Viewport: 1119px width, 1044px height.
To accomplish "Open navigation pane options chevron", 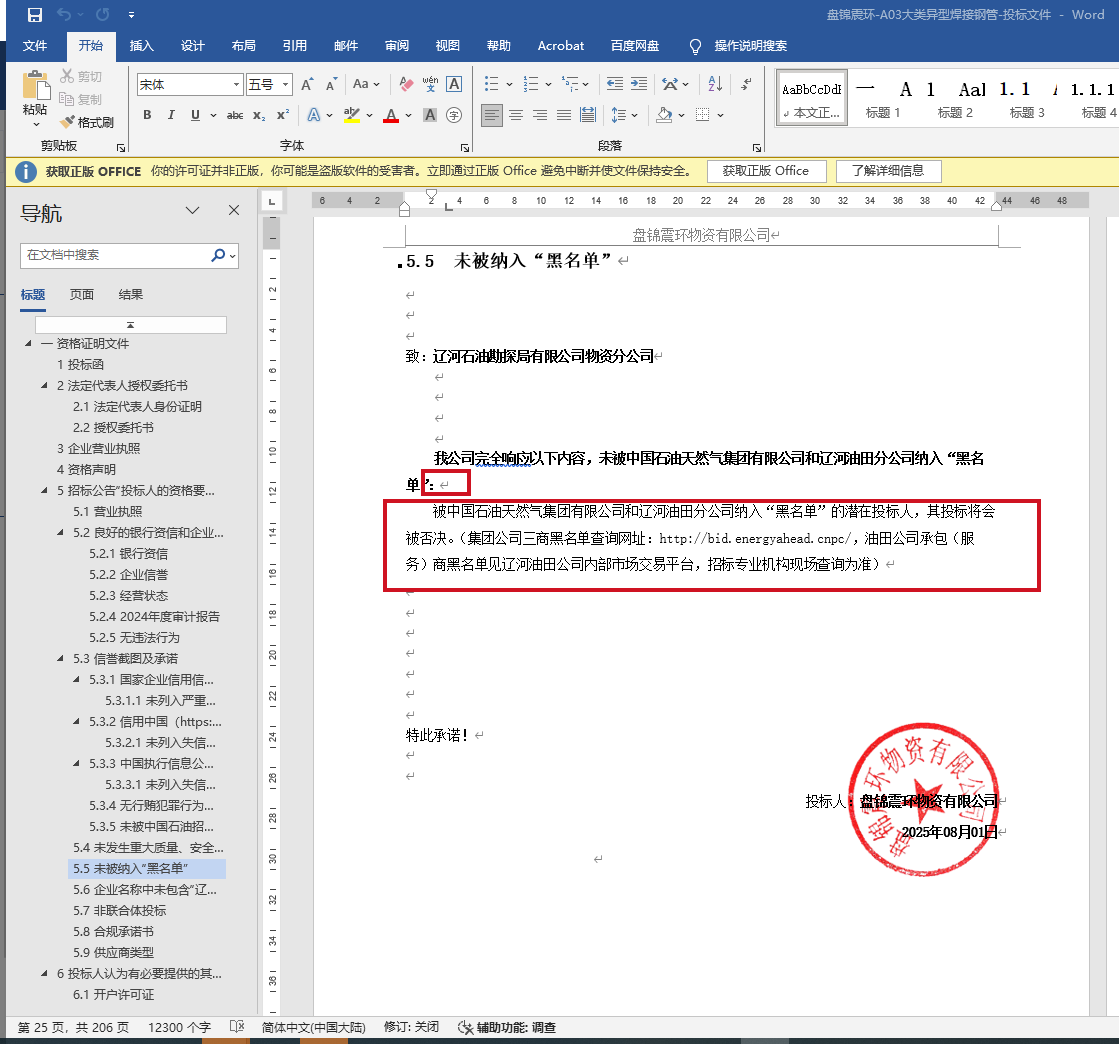I will coord(193,210).
